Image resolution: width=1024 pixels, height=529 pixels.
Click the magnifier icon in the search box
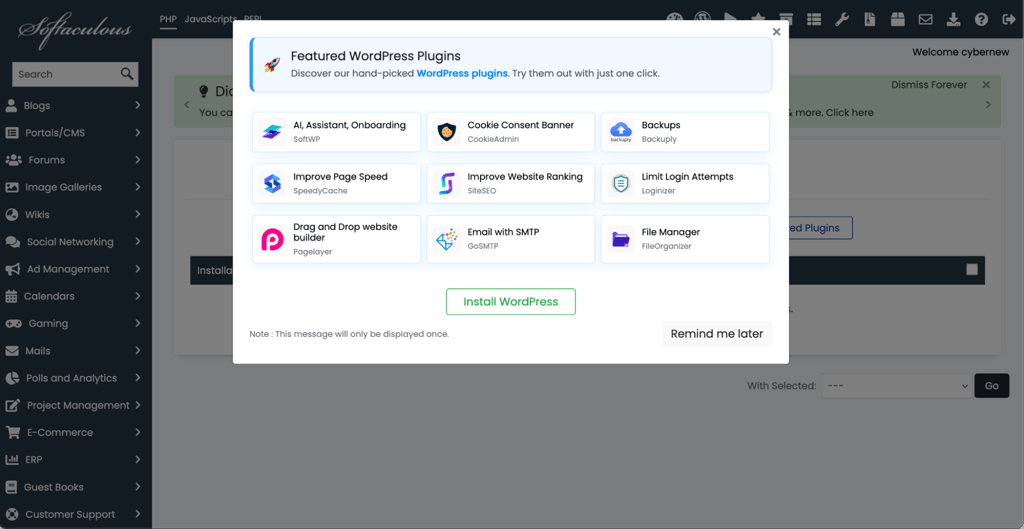127,74
